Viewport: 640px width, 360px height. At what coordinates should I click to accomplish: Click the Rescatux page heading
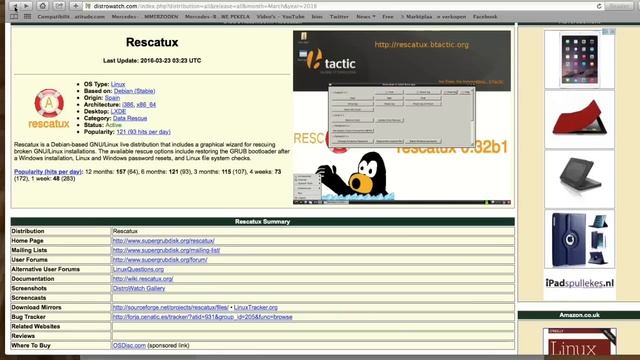[152, 42]
